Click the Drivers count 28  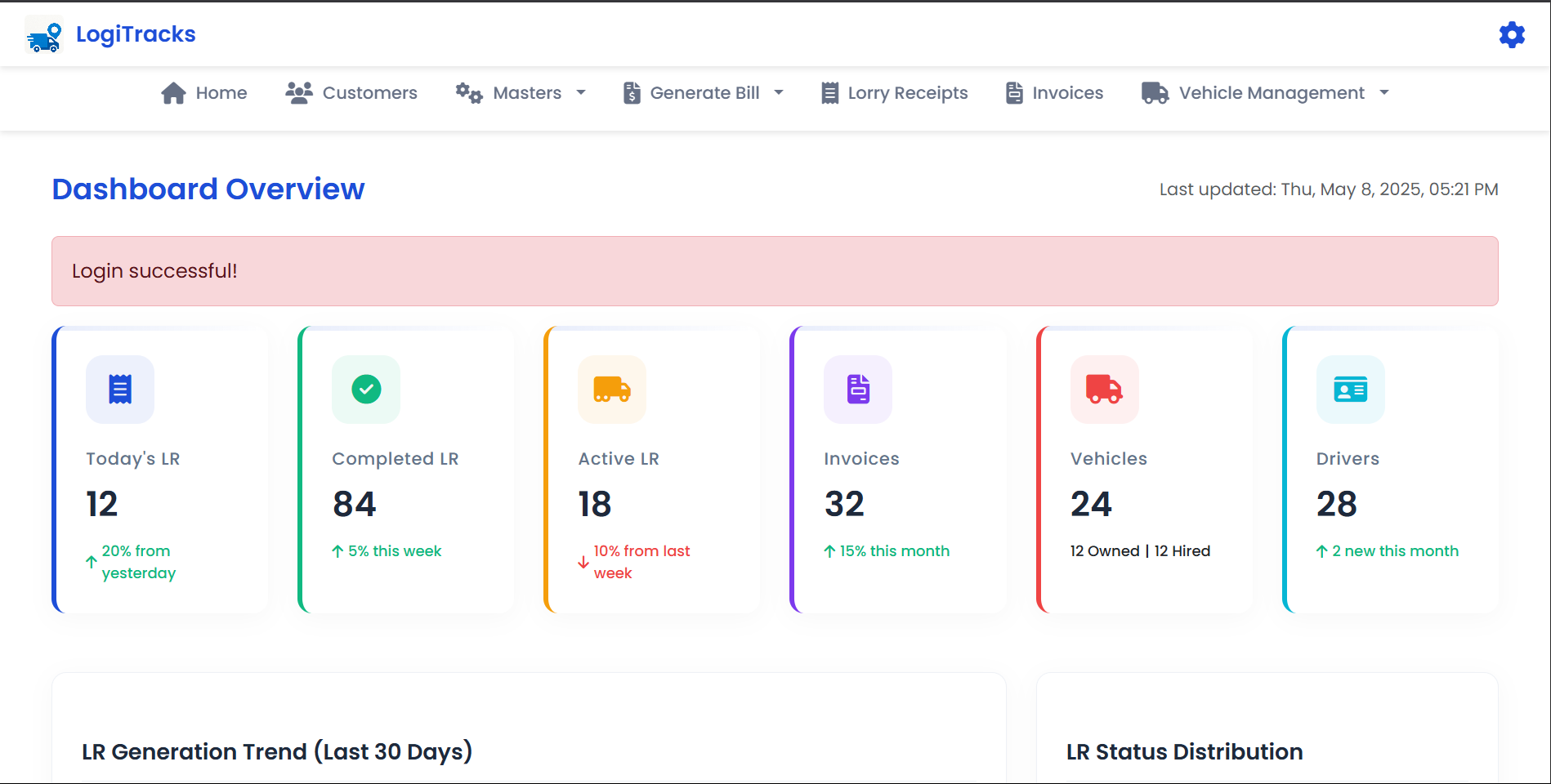coord(1337,504)
